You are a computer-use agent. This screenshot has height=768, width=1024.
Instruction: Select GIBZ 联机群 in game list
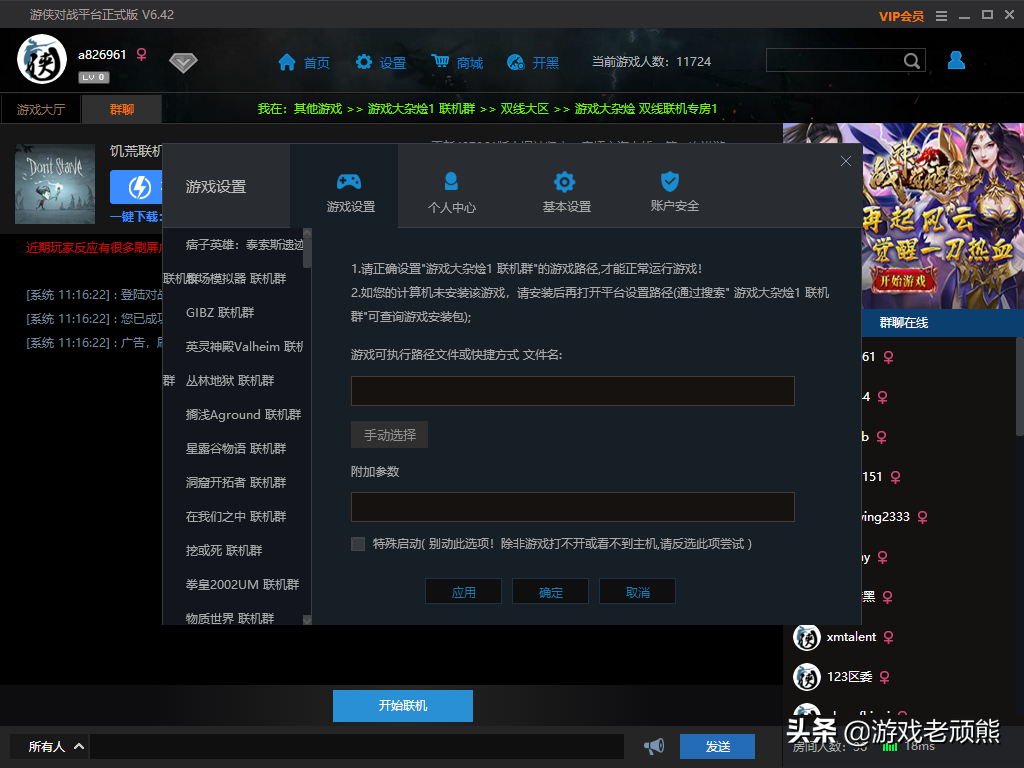(220, 313)
